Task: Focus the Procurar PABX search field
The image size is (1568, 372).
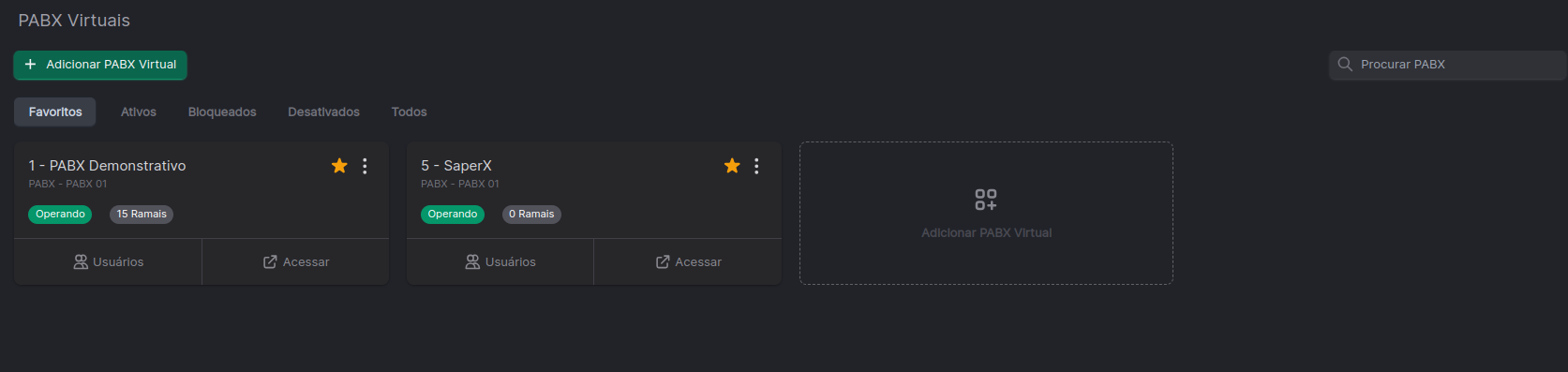Action: coord(1448,65)
